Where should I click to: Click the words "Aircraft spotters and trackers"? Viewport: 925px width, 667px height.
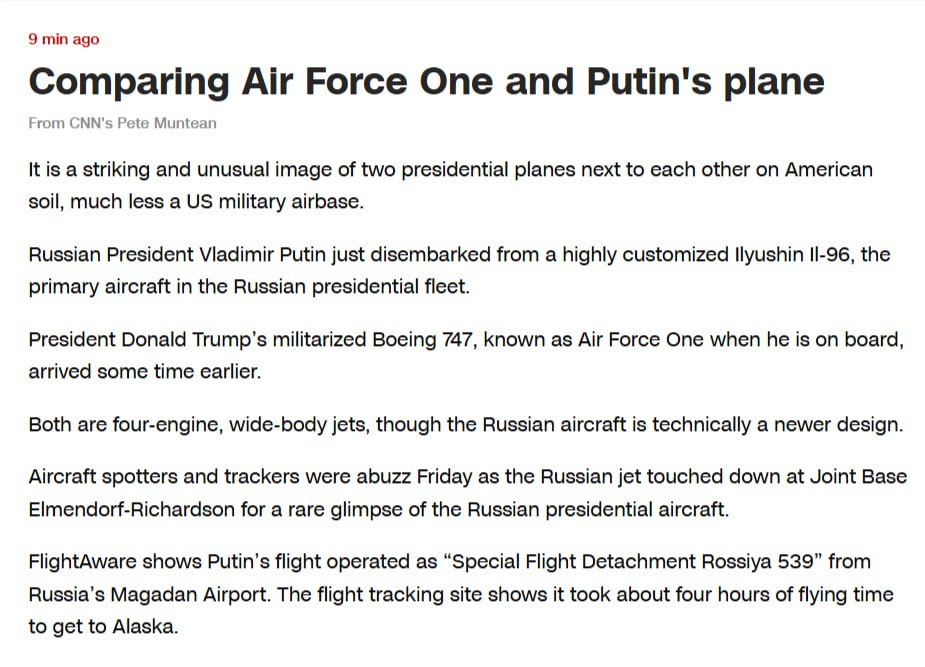click(x=164, y=477)
